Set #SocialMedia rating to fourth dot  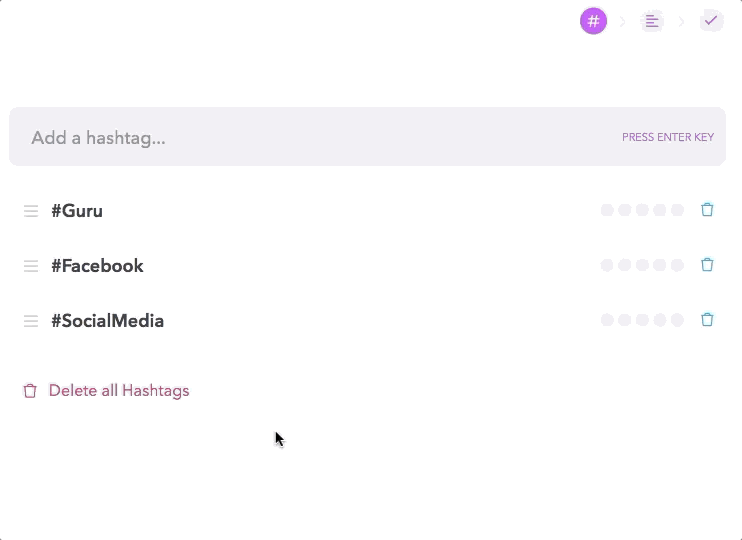point(660,320)
